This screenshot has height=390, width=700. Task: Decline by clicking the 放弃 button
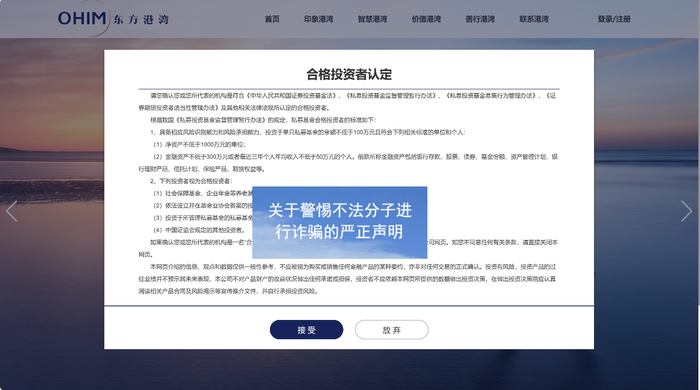pos(392,330)
